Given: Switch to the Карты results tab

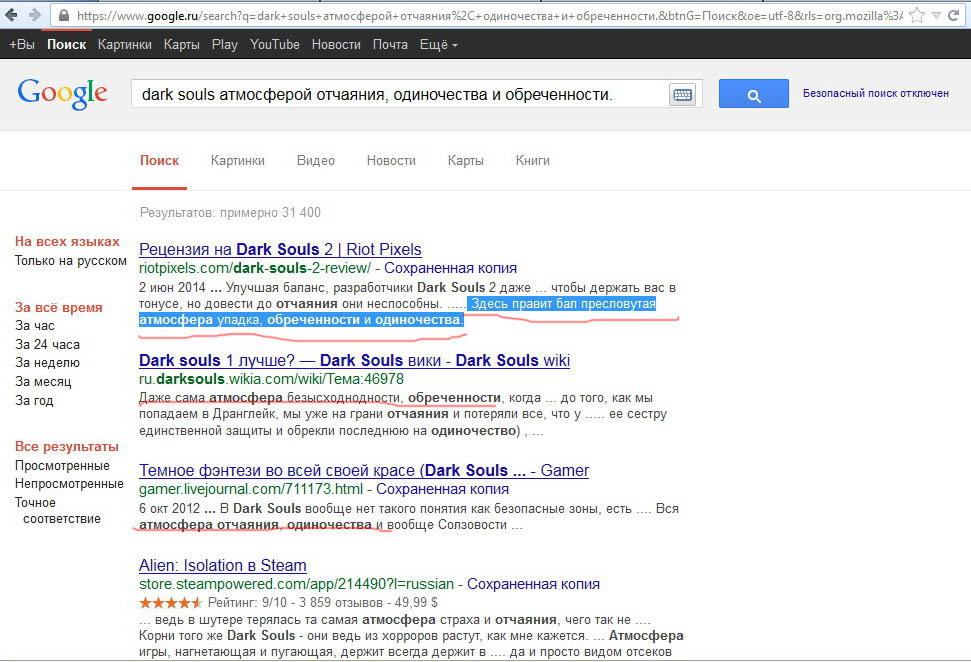Looking at the screenshot, I should point(466,160).
